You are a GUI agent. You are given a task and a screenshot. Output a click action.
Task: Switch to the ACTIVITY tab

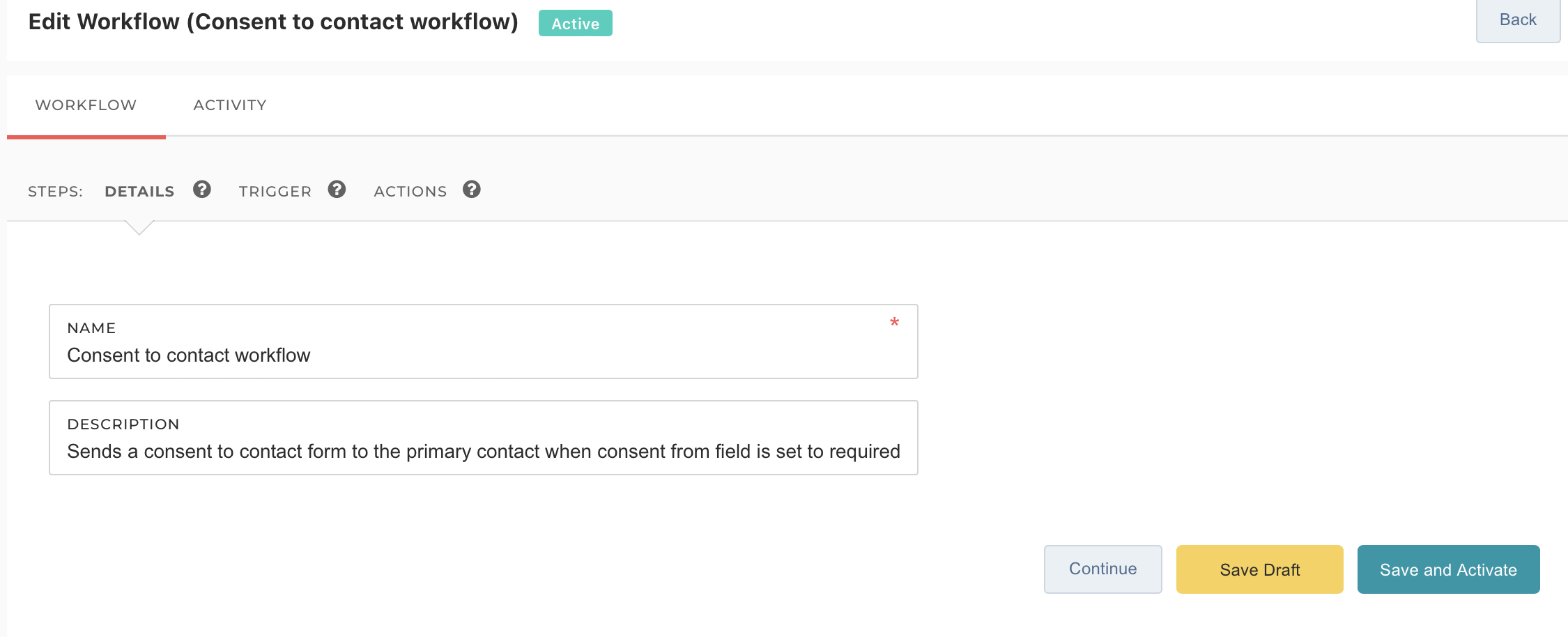(230, 105)
